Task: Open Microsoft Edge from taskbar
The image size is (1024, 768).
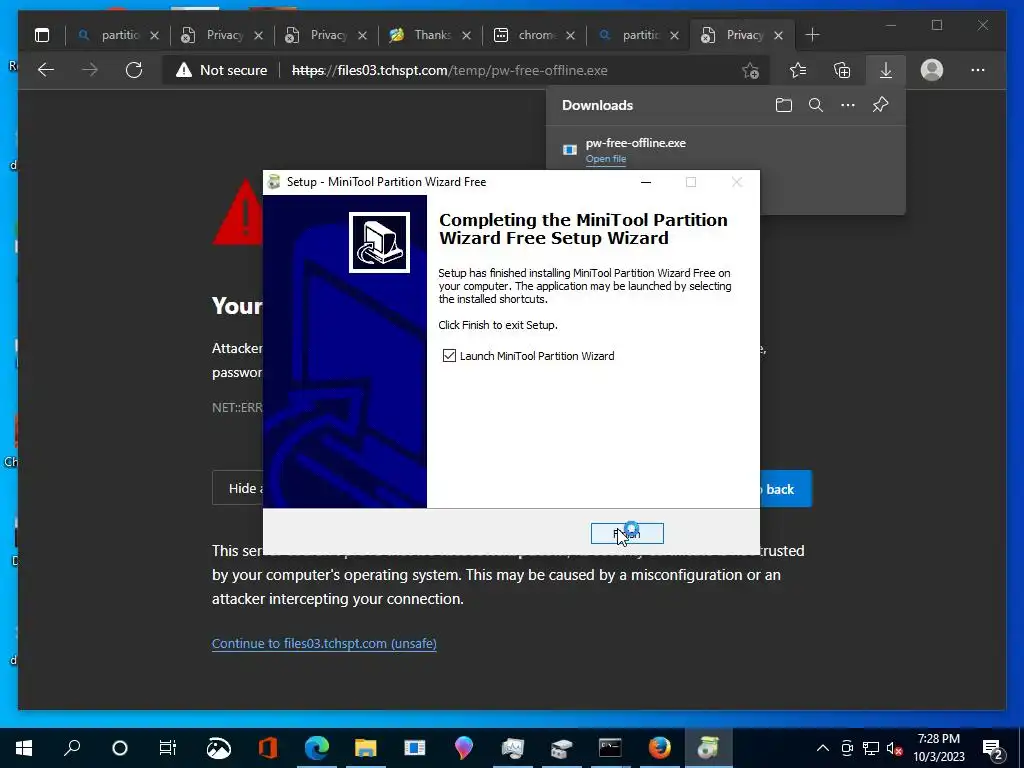Action: (x=317, y=748)
